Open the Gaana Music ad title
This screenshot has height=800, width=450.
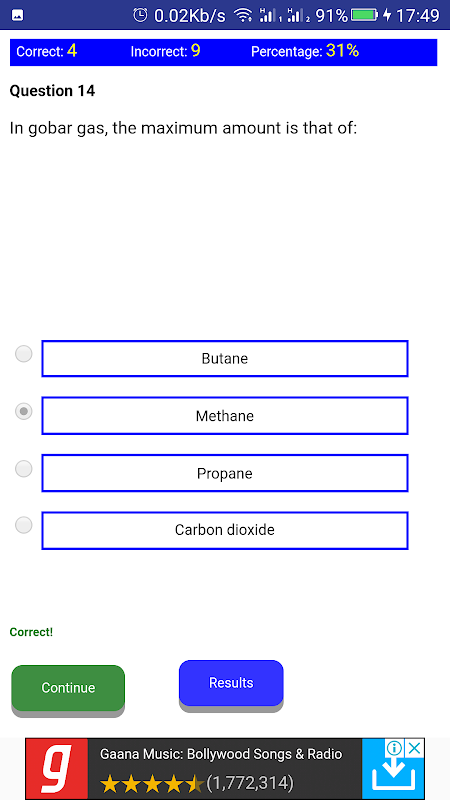(221, 754)
